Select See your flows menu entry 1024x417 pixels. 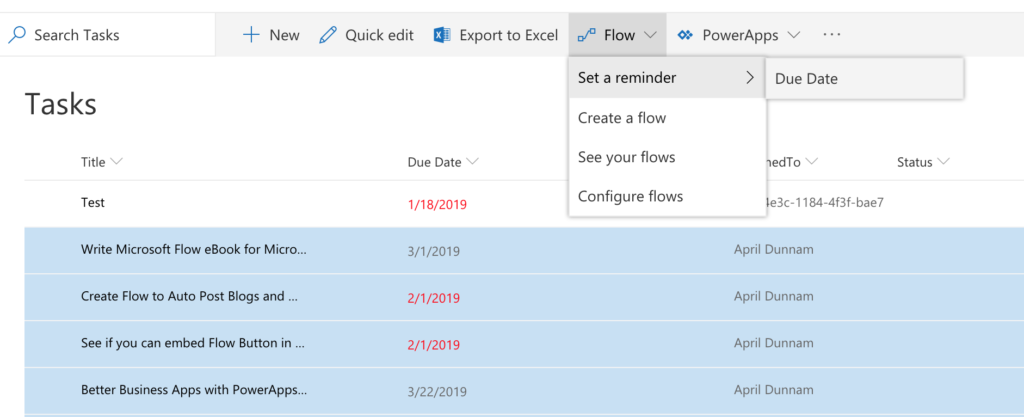coord(626,157)
